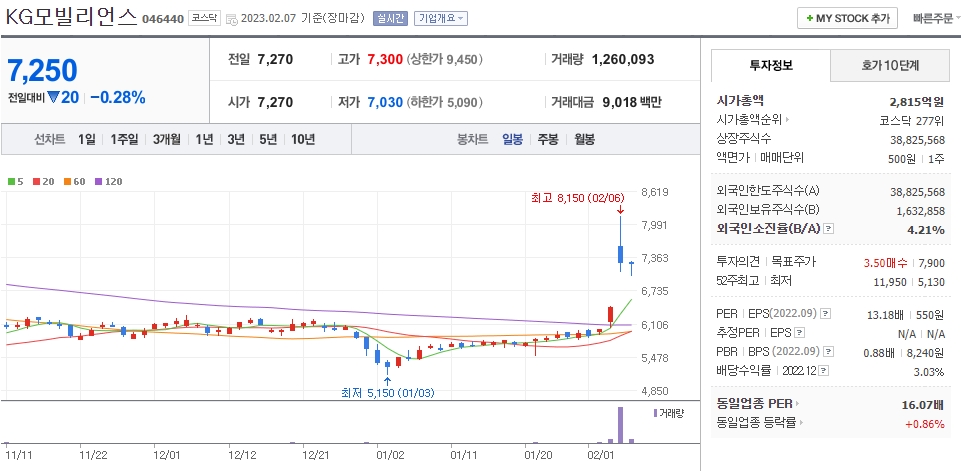Click the 상한가 9,450 text

444,59
